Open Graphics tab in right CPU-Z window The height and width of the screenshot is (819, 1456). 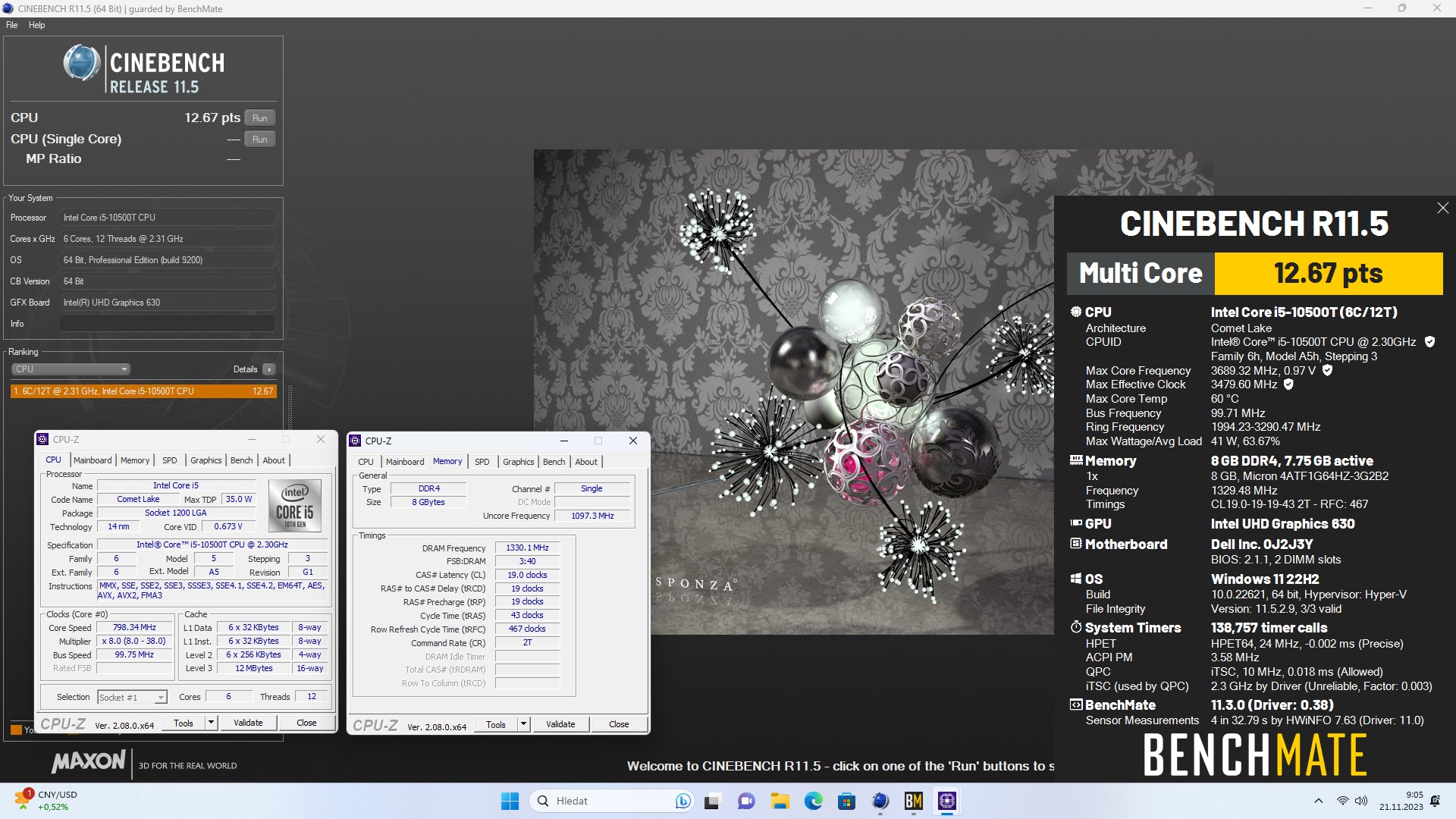point(519,462)
